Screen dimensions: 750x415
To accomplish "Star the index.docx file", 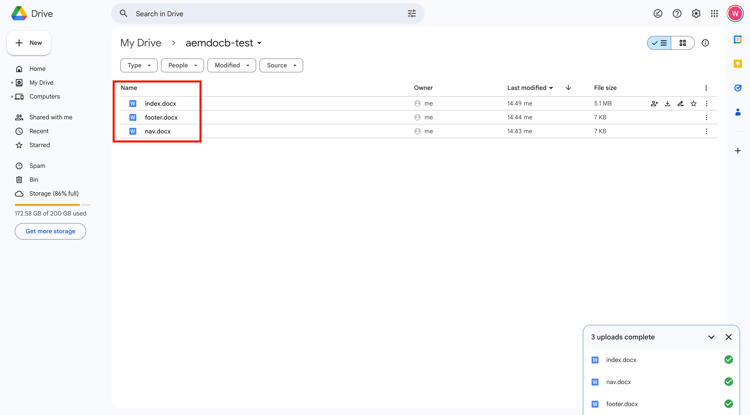I will click(694, 103).
